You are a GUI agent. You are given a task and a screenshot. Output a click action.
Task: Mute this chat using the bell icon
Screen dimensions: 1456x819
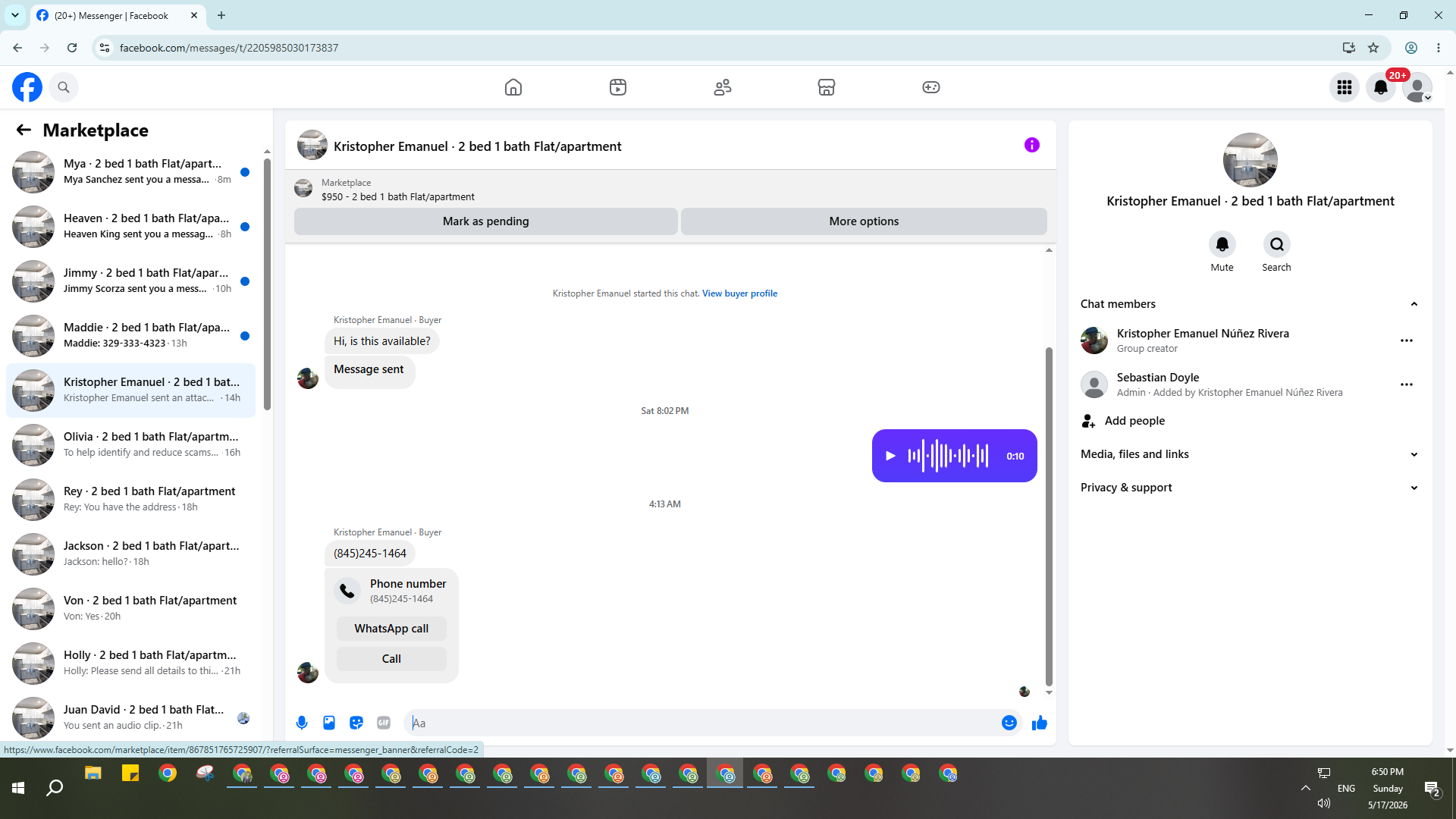click(1222, 244)
